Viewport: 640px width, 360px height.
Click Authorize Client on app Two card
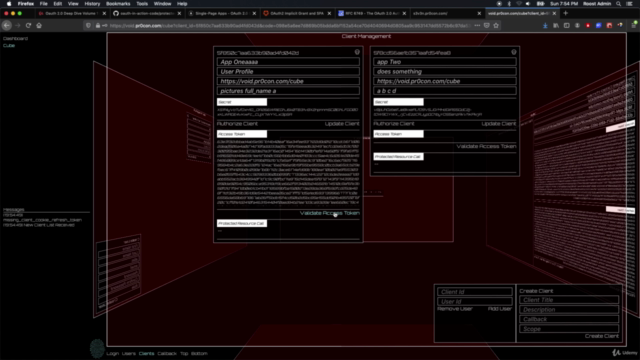coord(394,124)
